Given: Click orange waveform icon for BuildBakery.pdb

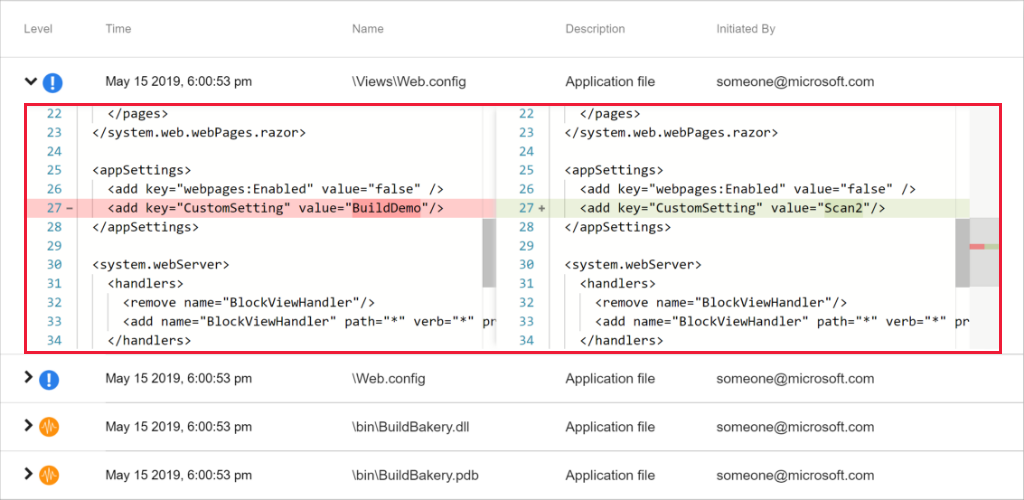Looking at the screenshot, I should [x=50, y=475].
